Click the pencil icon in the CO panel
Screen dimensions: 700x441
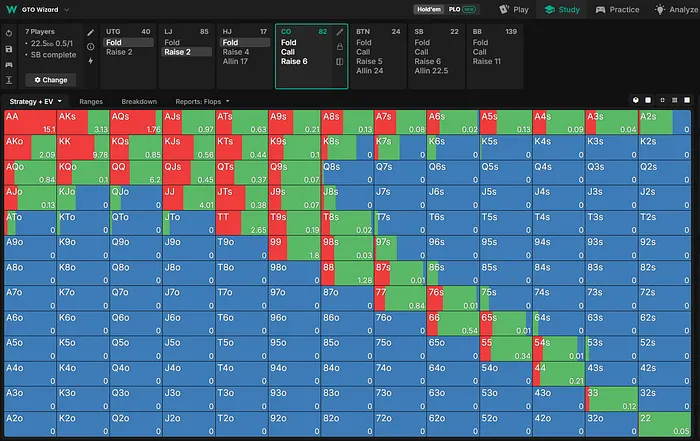coord(340,32)
